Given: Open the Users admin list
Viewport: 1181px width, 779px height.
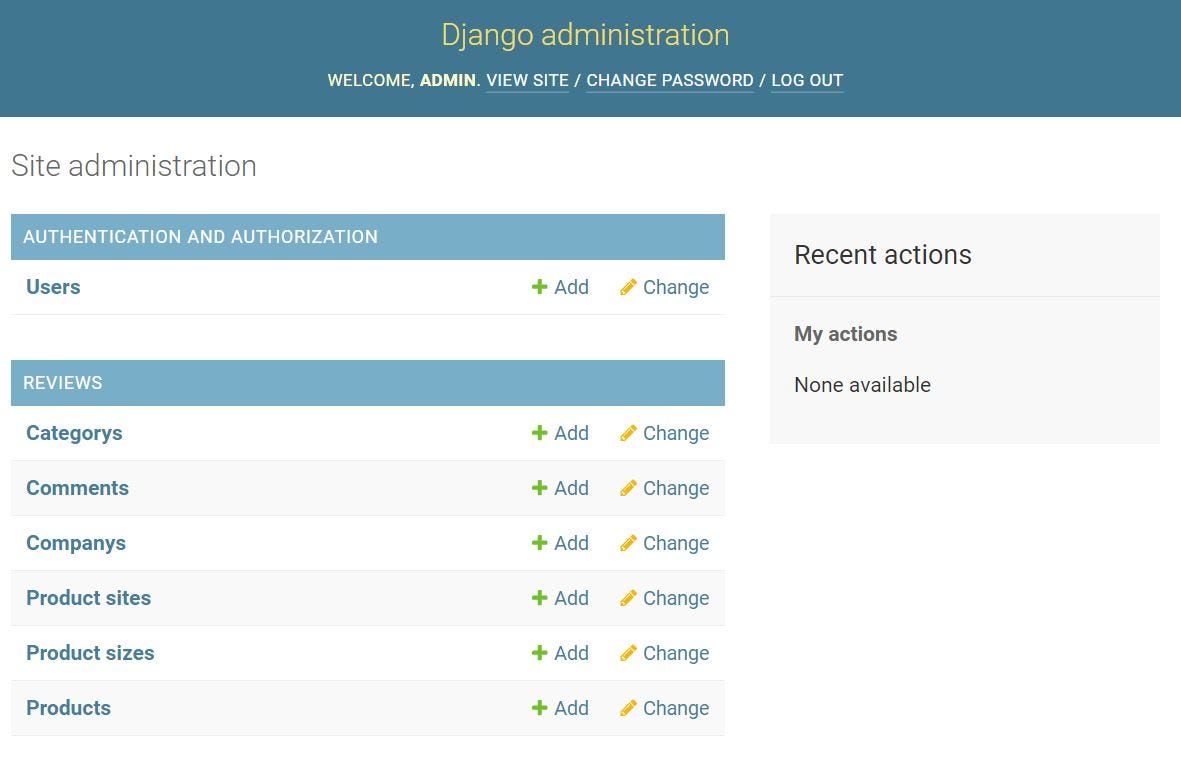Looking at the screenshot, I should tap(52, 287).
